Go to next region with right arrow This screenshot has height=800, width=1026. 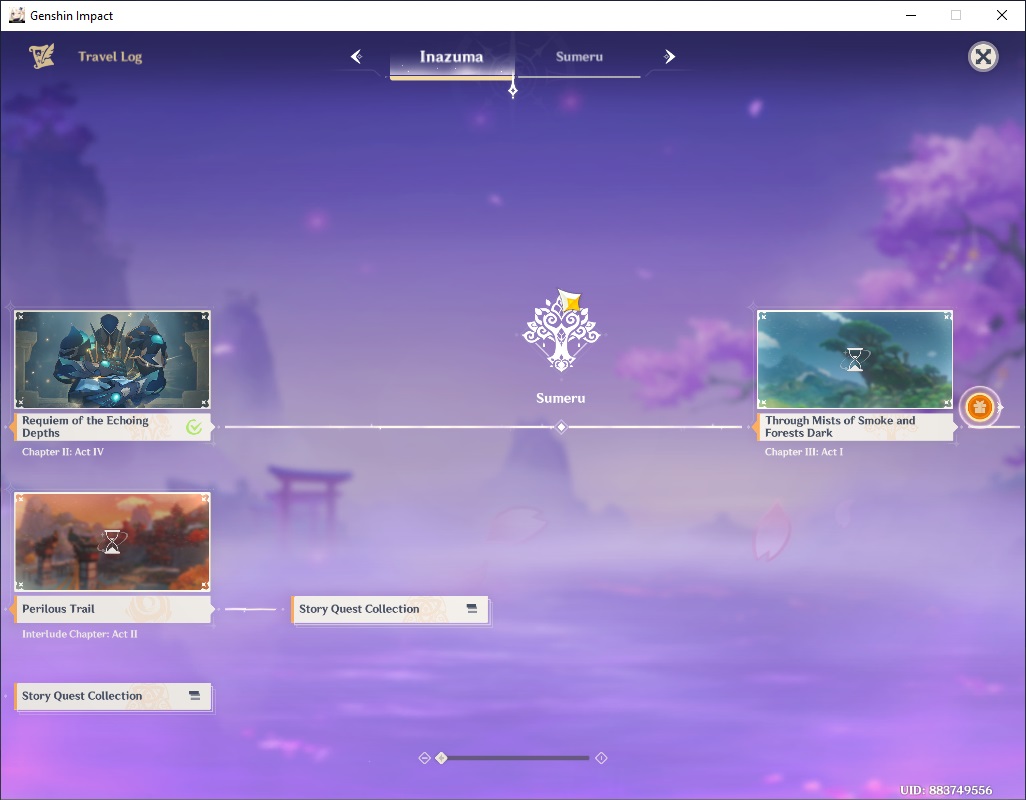669,57
